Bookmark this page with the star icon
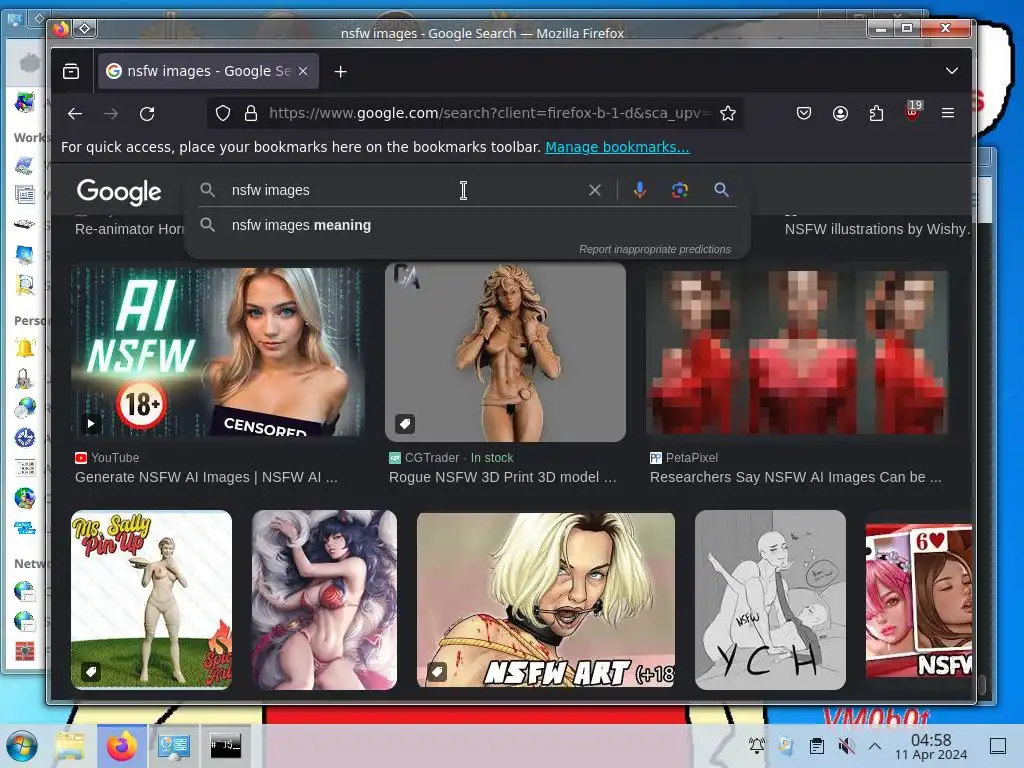Screen dimensions: 1024x768 click(x=728, y=114)
